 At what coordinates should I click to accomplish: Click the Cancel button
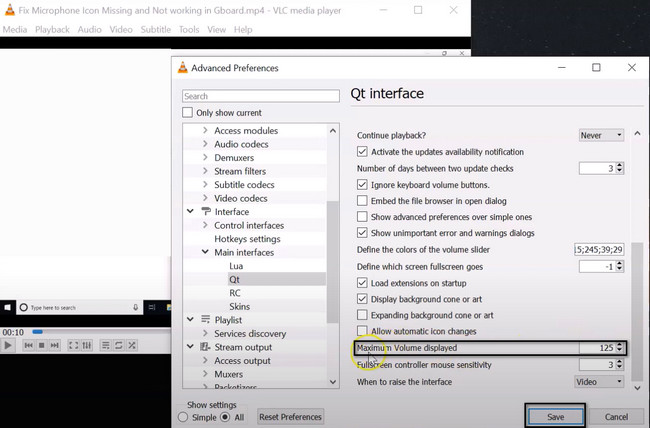point(616,416)
